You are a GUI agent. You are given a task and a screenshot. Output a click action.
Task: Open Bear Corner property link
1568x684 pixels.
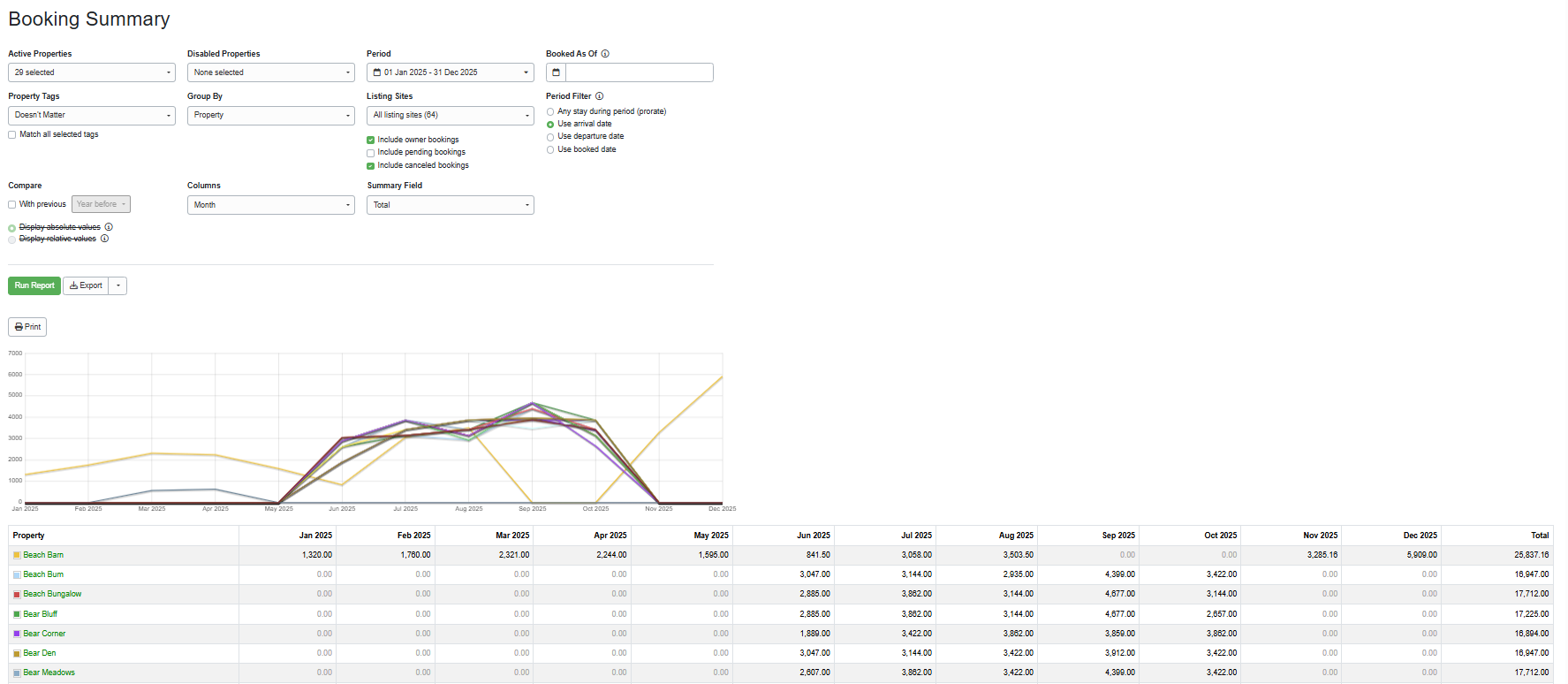coord(44,634)
